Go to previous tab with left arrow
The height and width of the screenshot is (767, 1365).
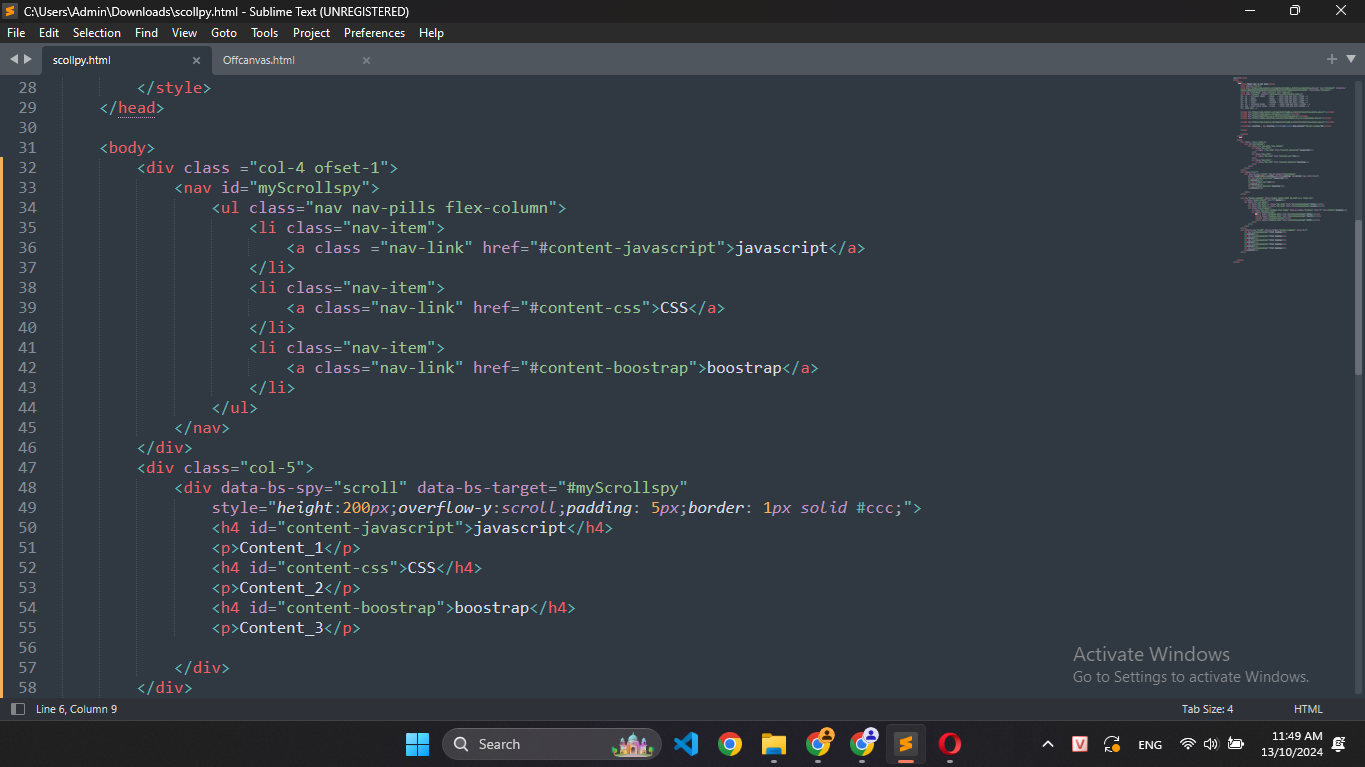point(14,60)
